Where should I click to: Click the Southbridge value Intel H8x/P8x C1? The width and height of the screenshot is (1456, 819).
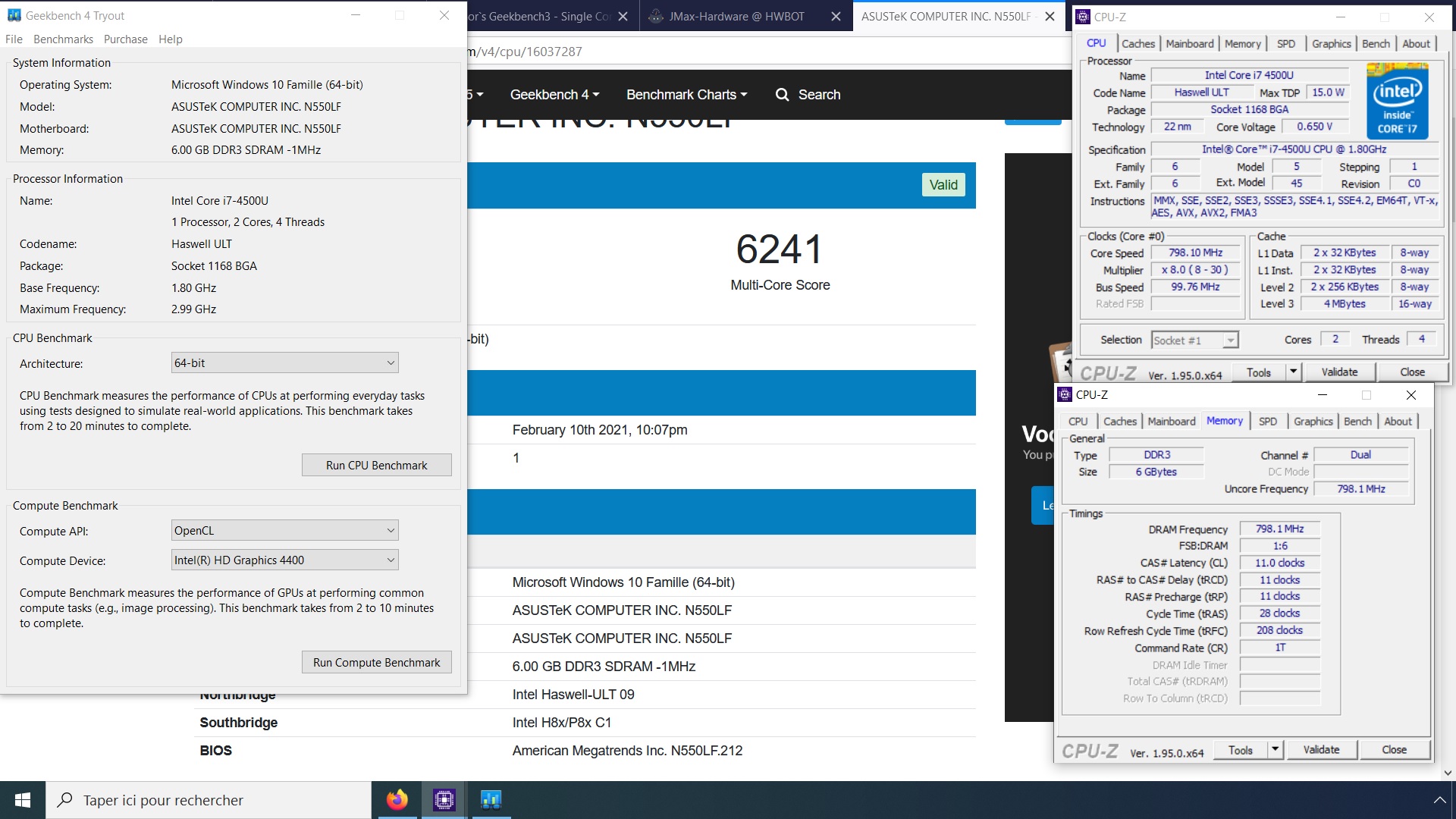pos(562,723)
